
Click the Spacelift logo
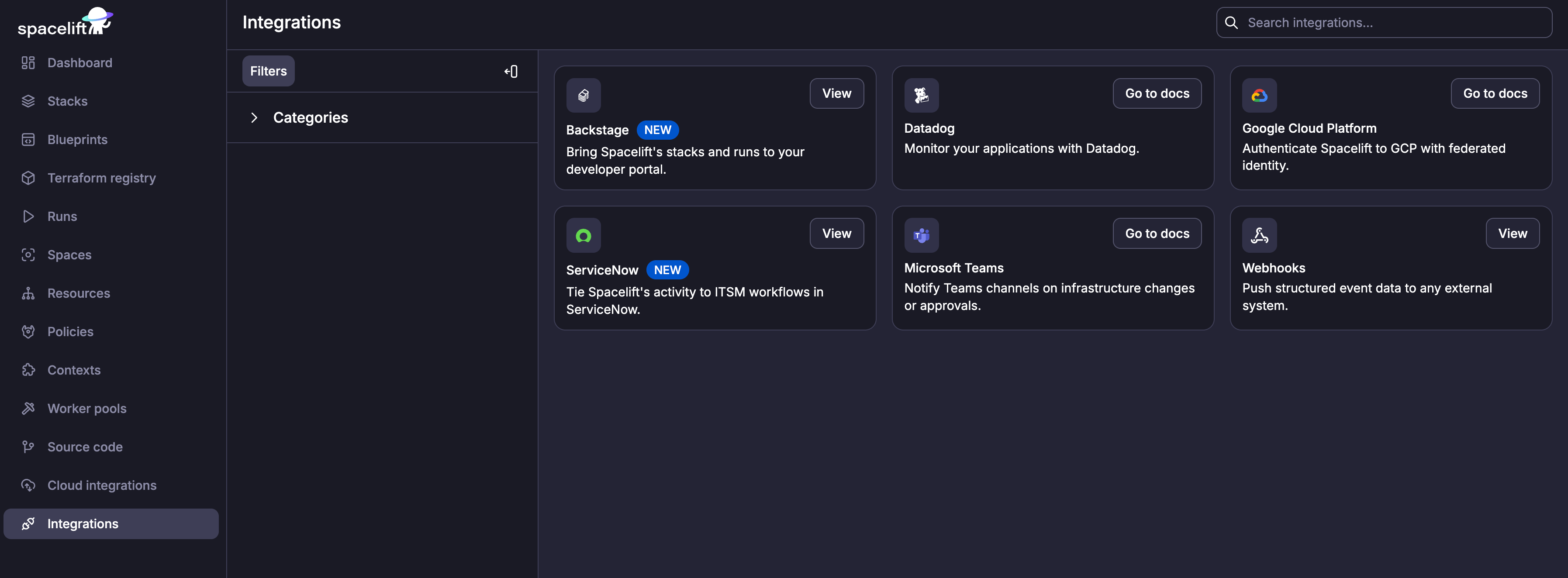click(x=65, y=23)
